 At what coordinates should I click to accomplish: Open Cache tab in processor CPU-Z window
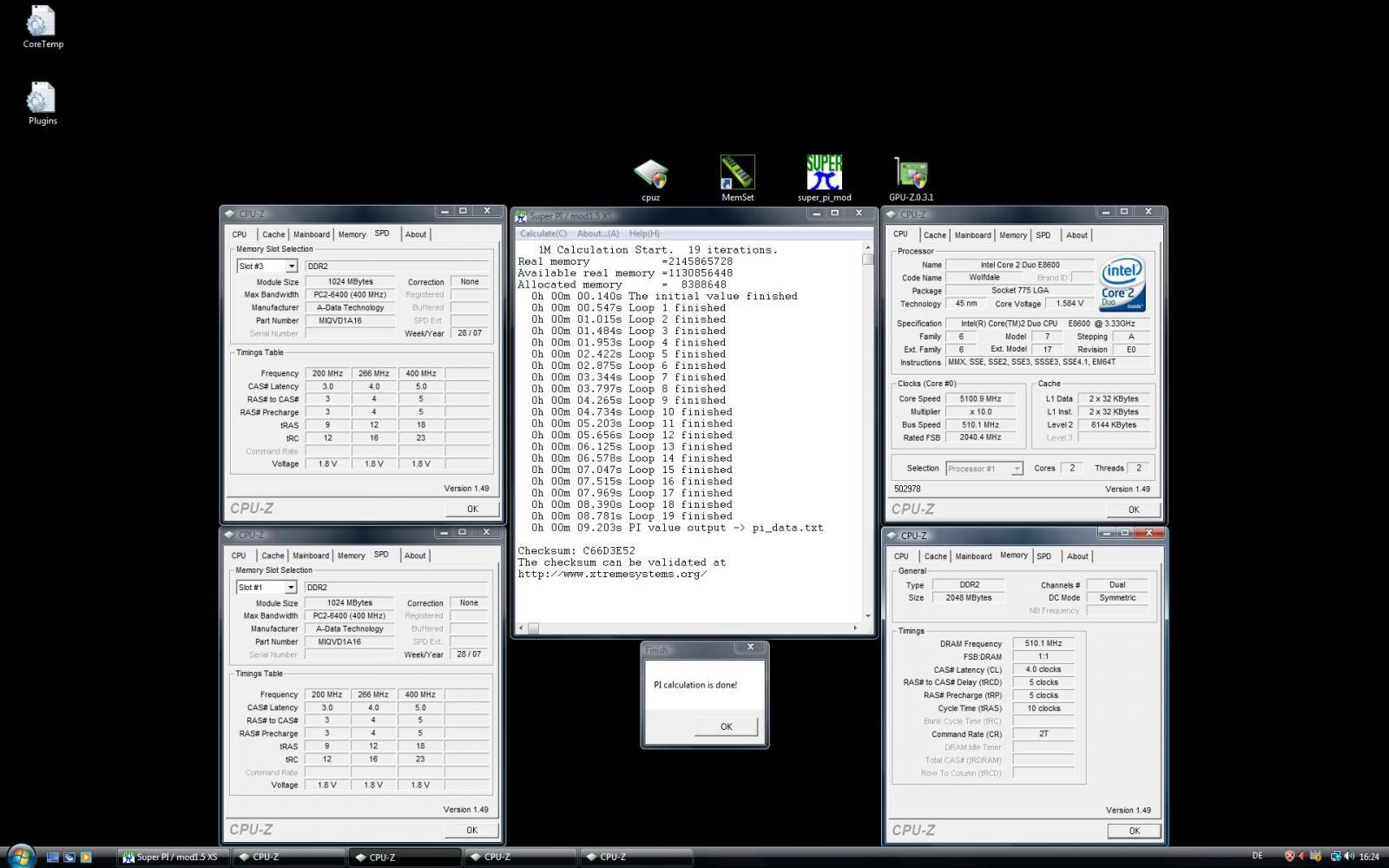[x=935, y=235]
